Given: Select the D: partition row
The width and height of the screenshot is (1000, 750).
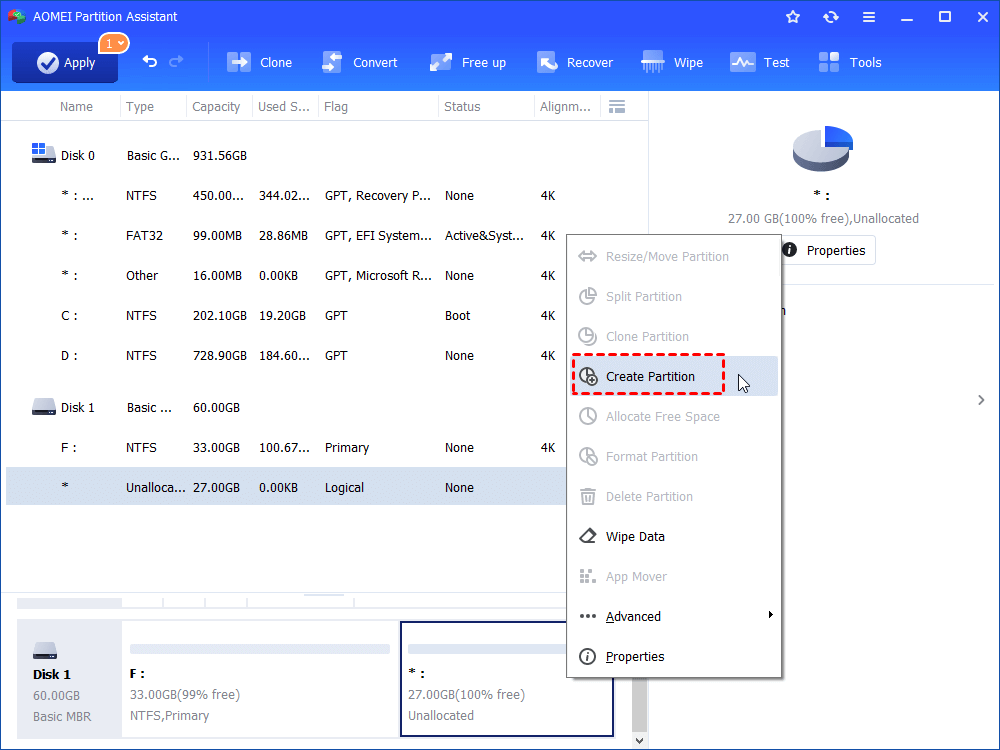Looking at the screenshot, I should [x=286, y=356].
